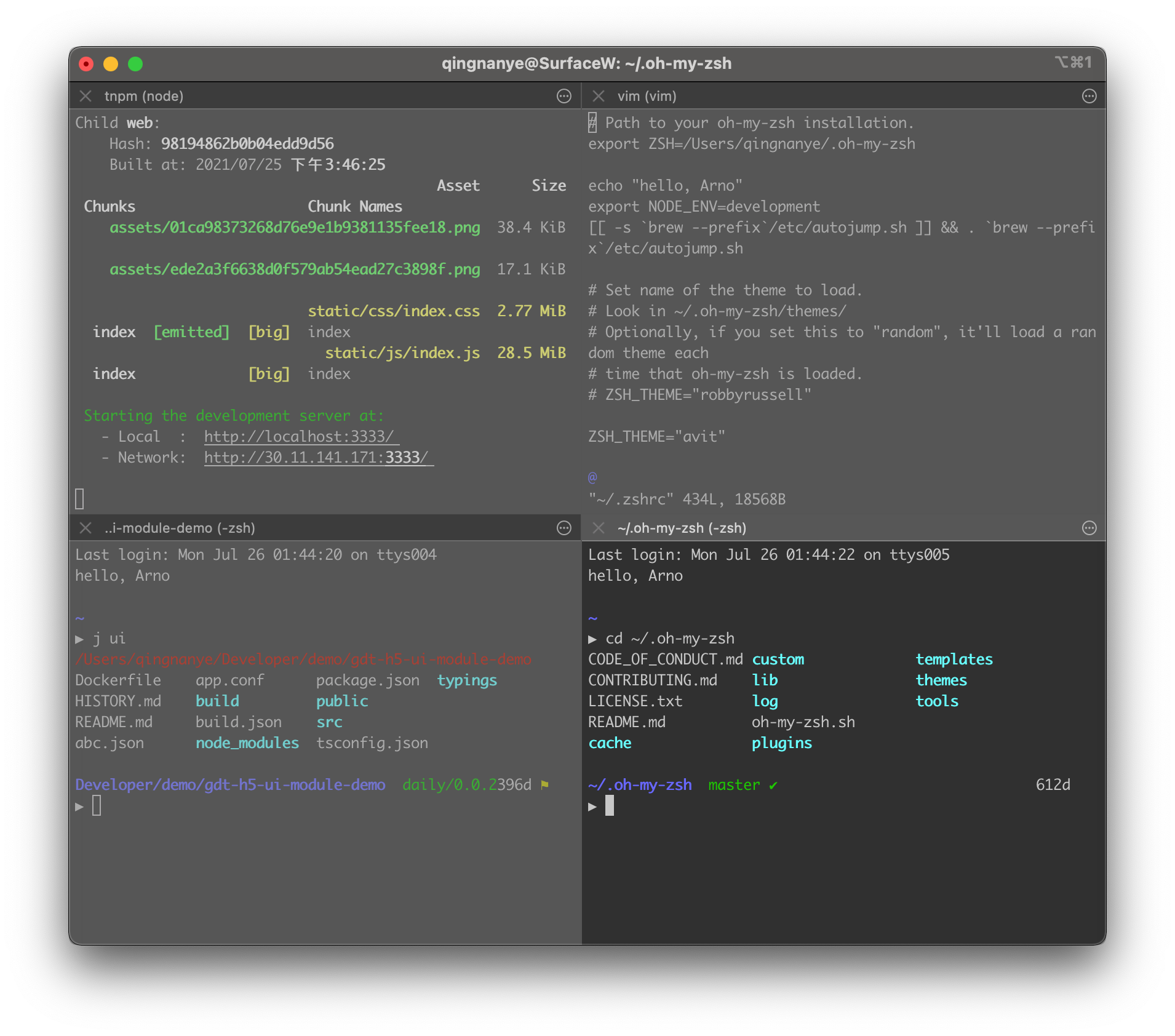The image size is (1175, 1036).
Task: Click the abc.json file name
Action: click(110, 743)
